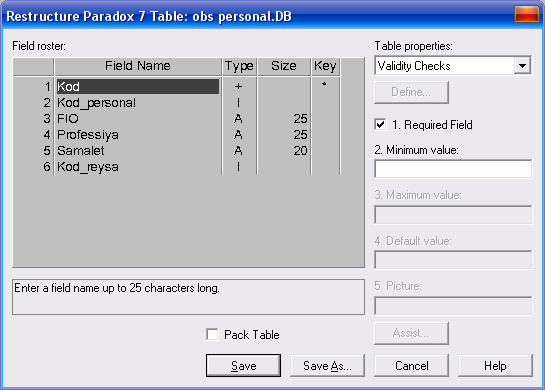This screenshot has width=545, height=390.
Task: Click the Define... button
Action: click(411, 92)
